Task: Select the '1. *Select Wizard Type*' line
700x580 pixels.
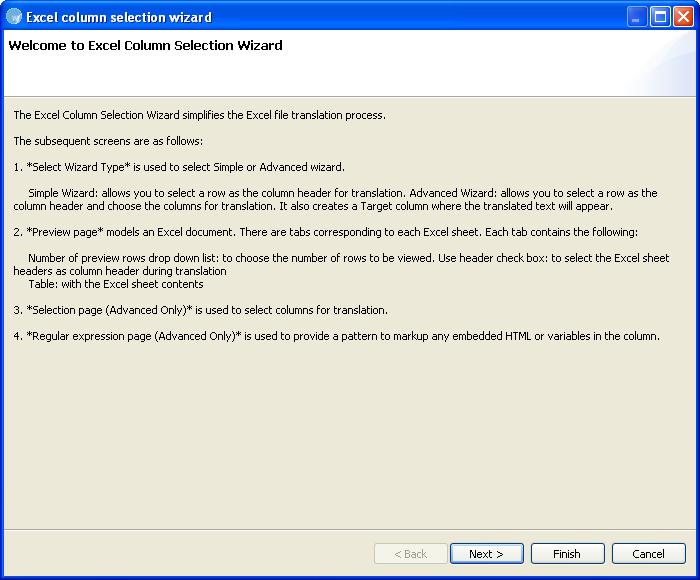Action: tap(179, 167)
